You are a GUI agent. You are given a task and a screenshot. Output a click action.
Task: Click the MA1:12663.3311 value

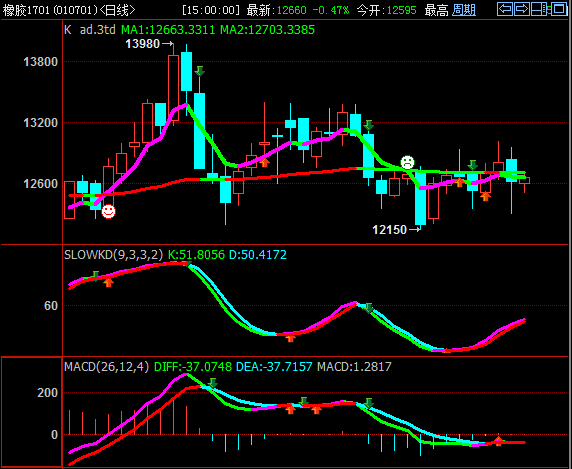[168, 30]
